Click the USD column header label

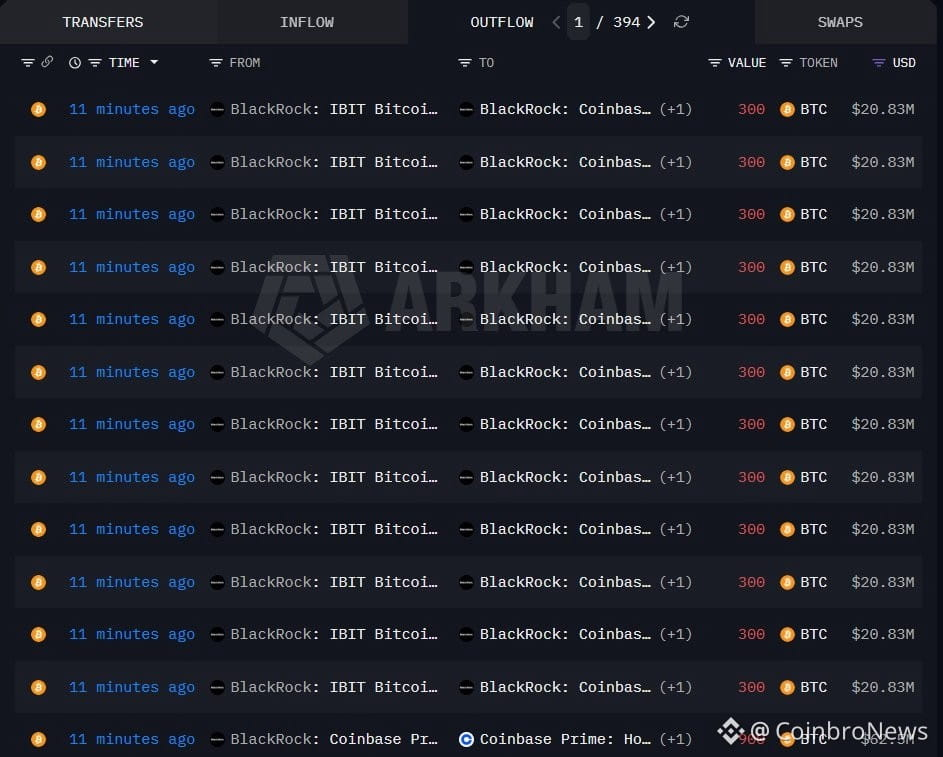[x=904, y=63]
